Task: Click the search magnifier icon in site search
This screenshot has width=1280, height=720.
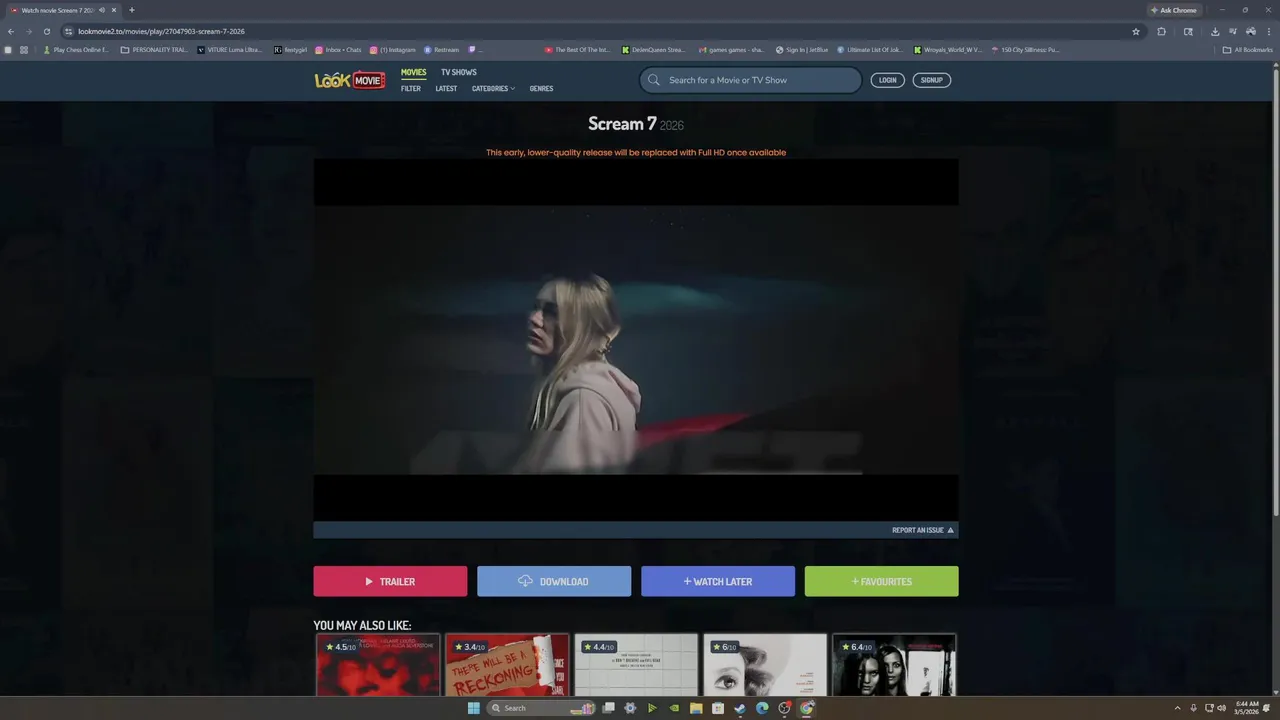Action: coord(654,80)
